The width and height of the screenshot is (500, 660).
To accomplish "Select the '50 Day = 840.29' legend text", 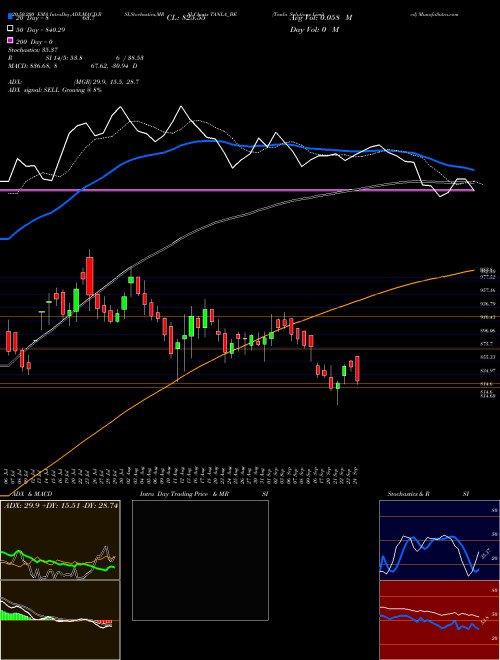I will (38, 30).
